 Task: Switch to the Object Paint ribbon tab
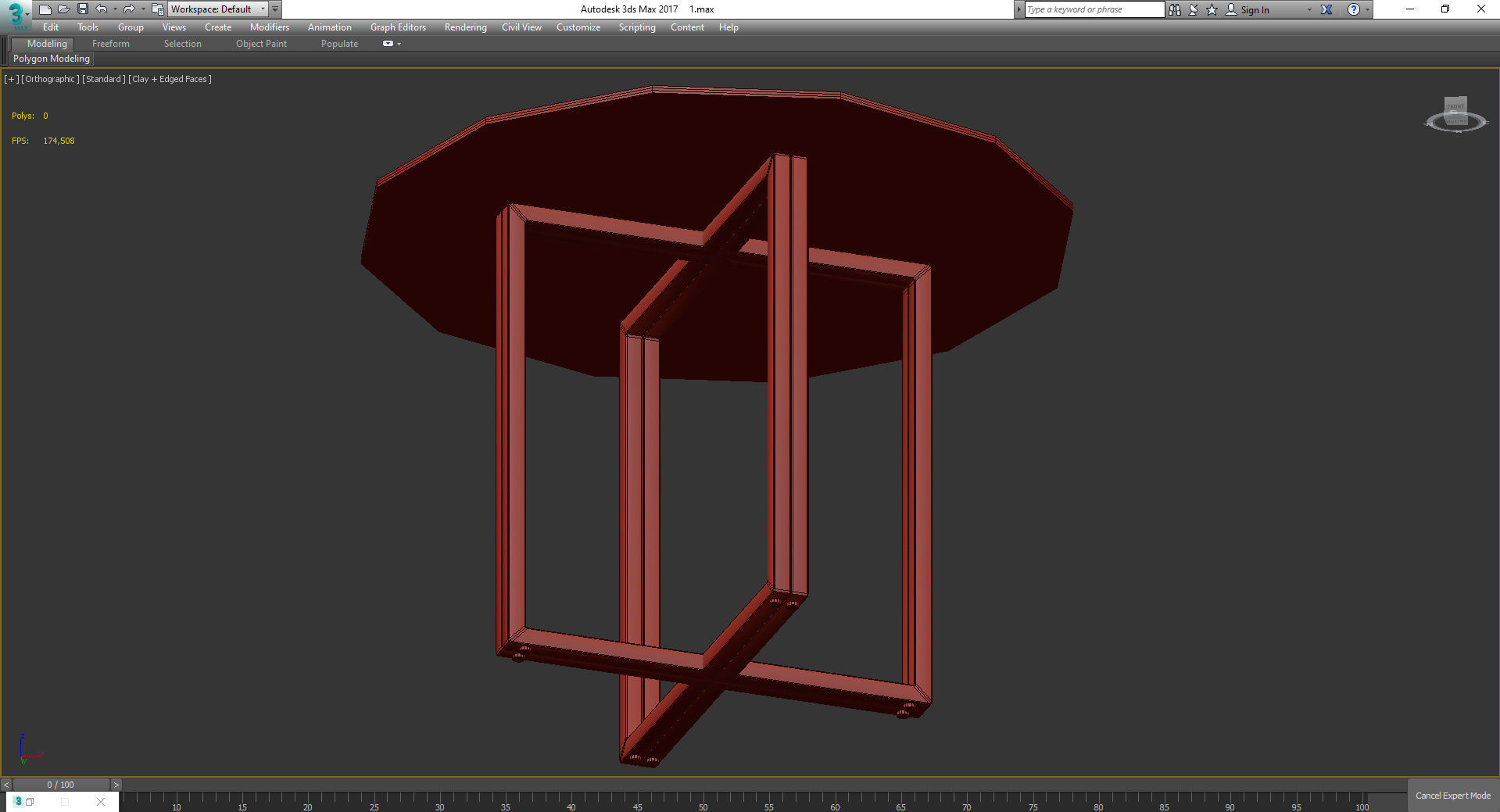tap(261, 44)
